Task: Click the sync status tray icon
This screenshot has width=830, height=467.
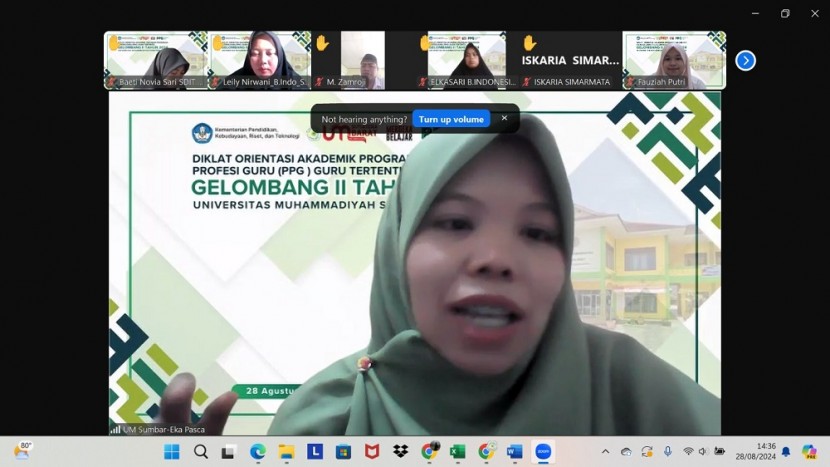Action: point(647,452)
